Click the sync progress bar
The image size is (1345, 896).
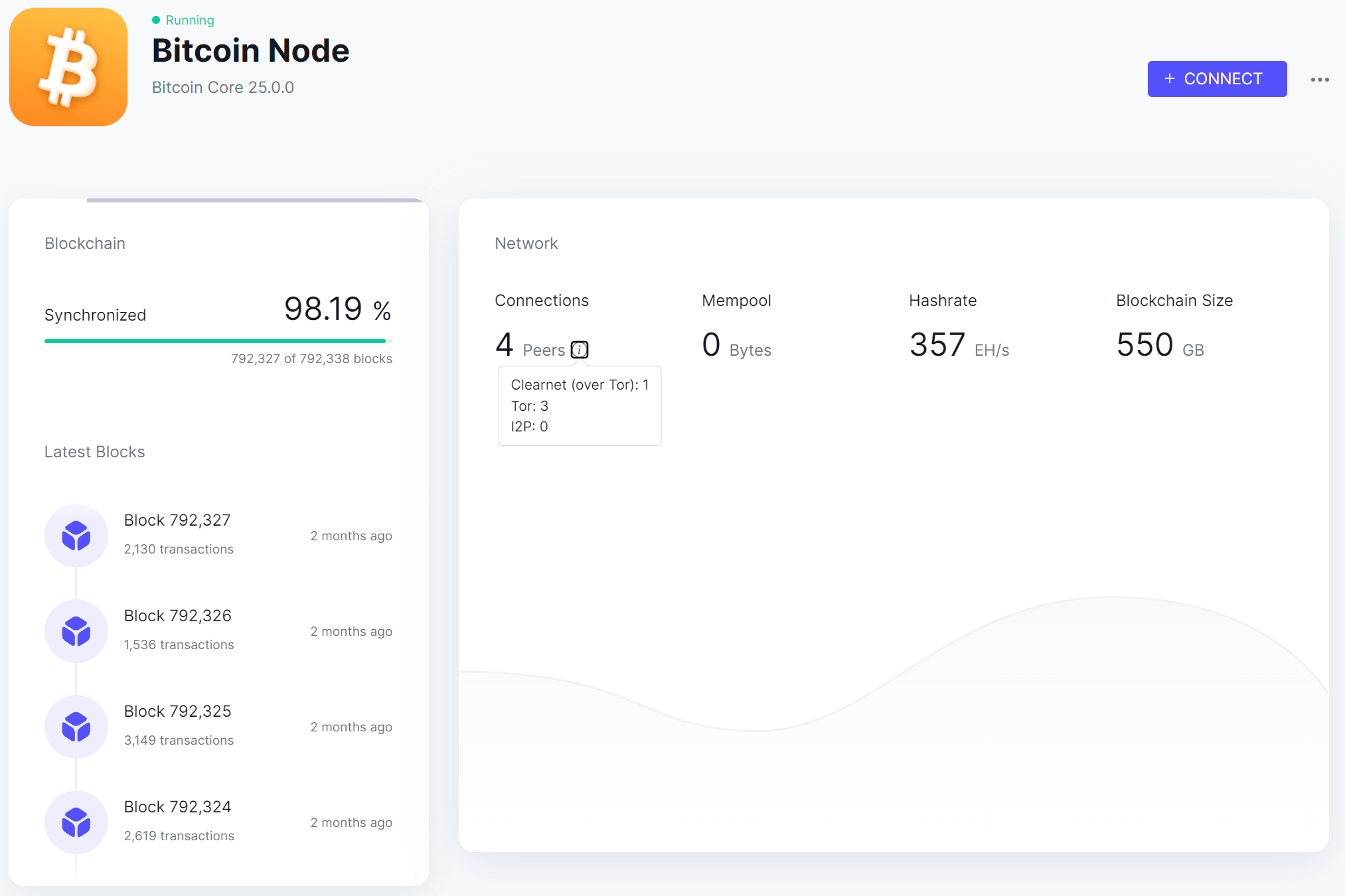218,341
